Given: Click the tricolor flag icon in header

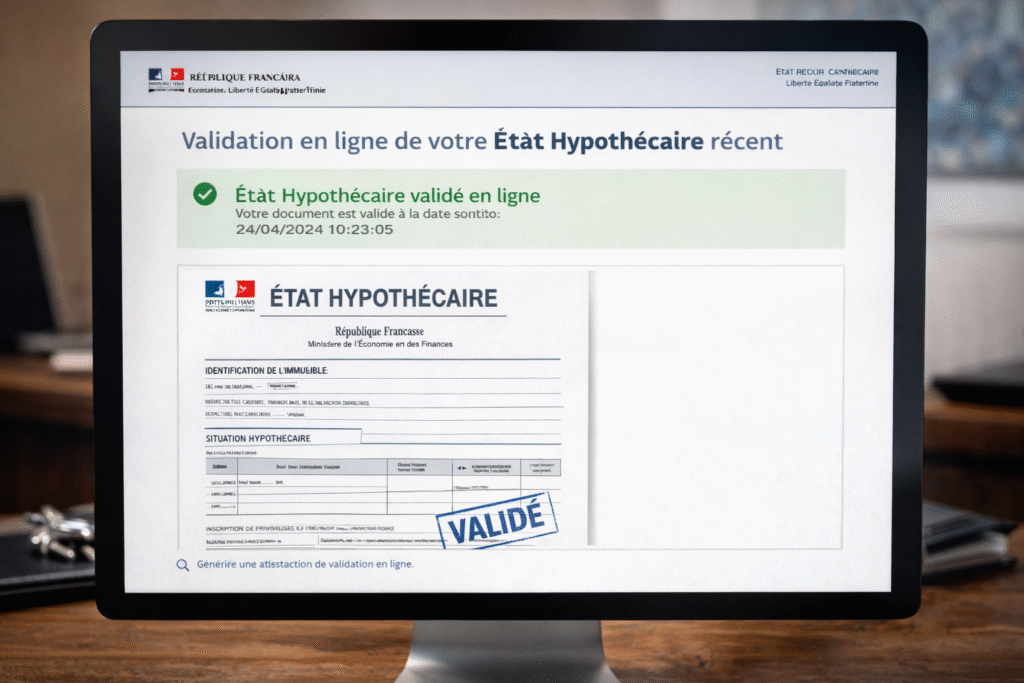Looking at the screenshot, I should click(x=178, y=74).
